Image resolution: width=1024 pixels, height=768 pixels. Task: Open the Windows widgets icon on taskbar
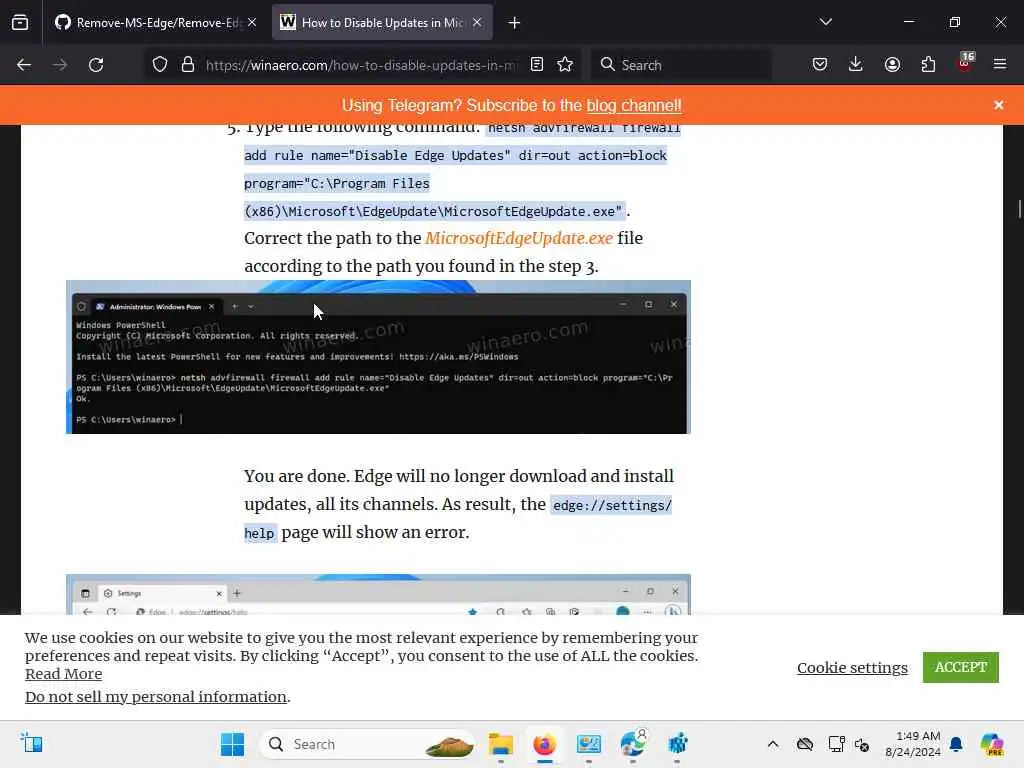click(x=31, y=744)
